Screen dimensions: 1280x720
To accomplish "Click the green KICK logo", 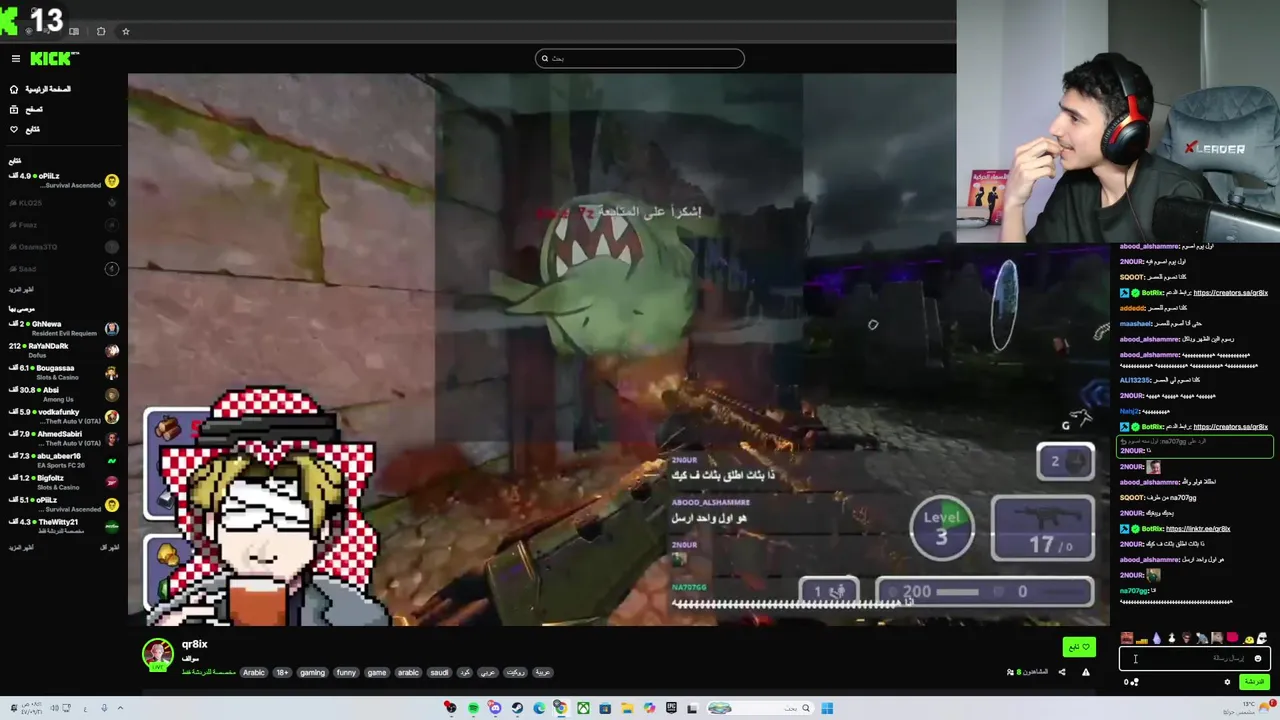I will 54,58.
